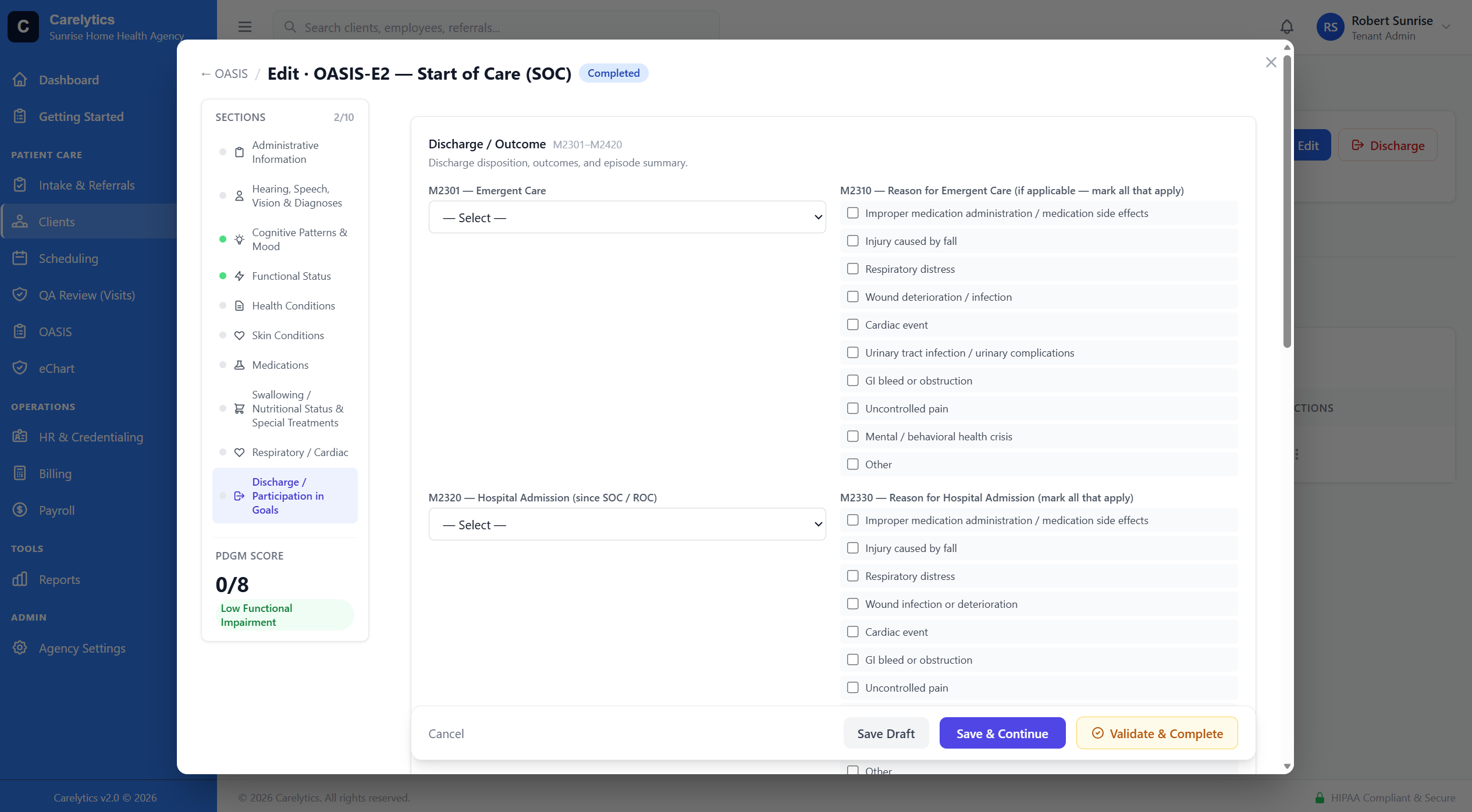Click the Functional Status lightning icon
This screenshot has height=812, width=1472.
click(x=239, y=276)
